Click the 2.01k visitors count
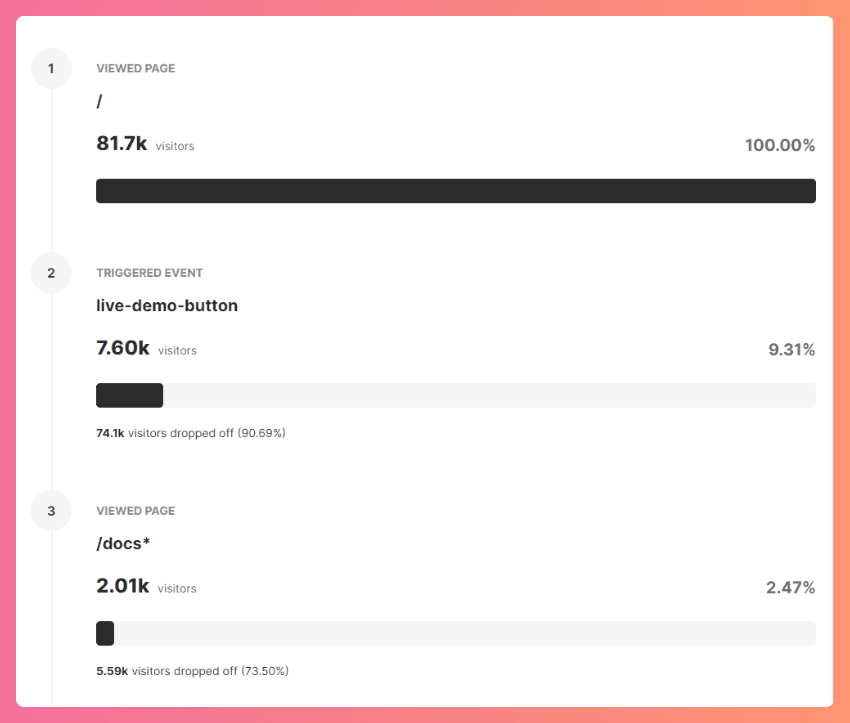Screen dimensions: 850x723 point(123,586)
